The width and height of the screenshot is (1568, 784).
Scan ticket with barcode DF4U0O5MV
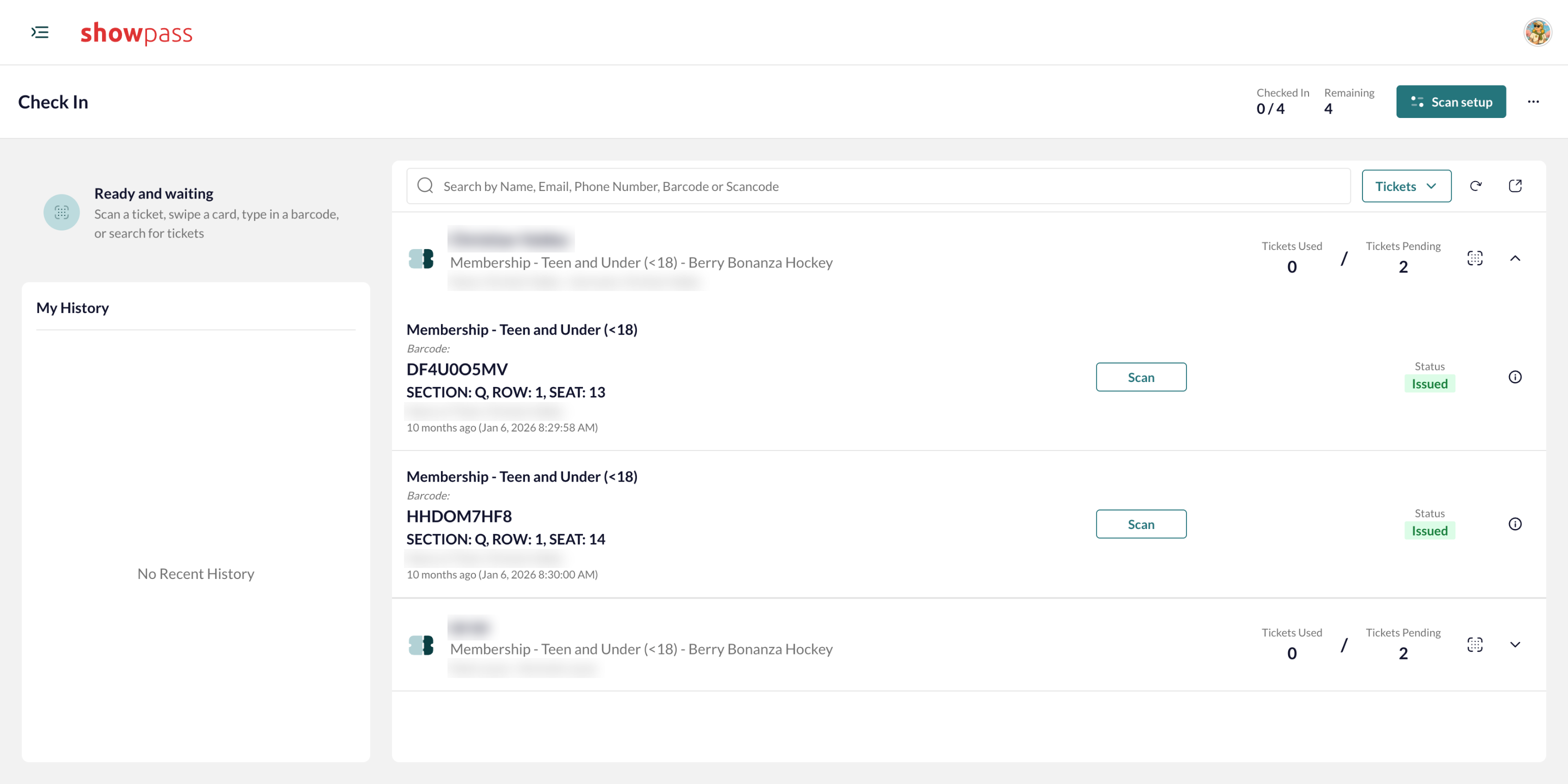point(1140,377)
